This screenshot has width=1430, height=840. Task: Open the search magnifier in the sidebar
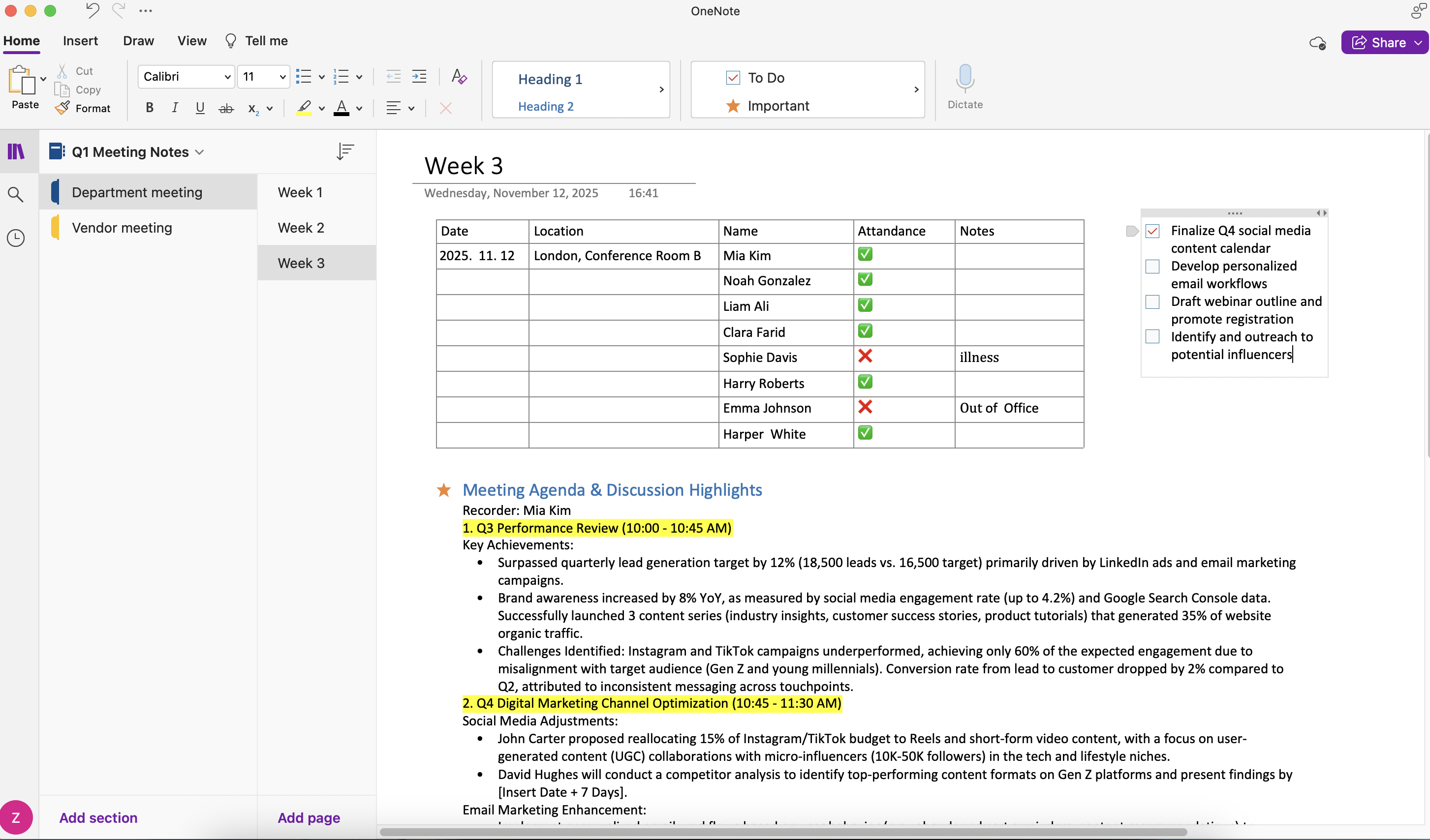coord(16,195)
